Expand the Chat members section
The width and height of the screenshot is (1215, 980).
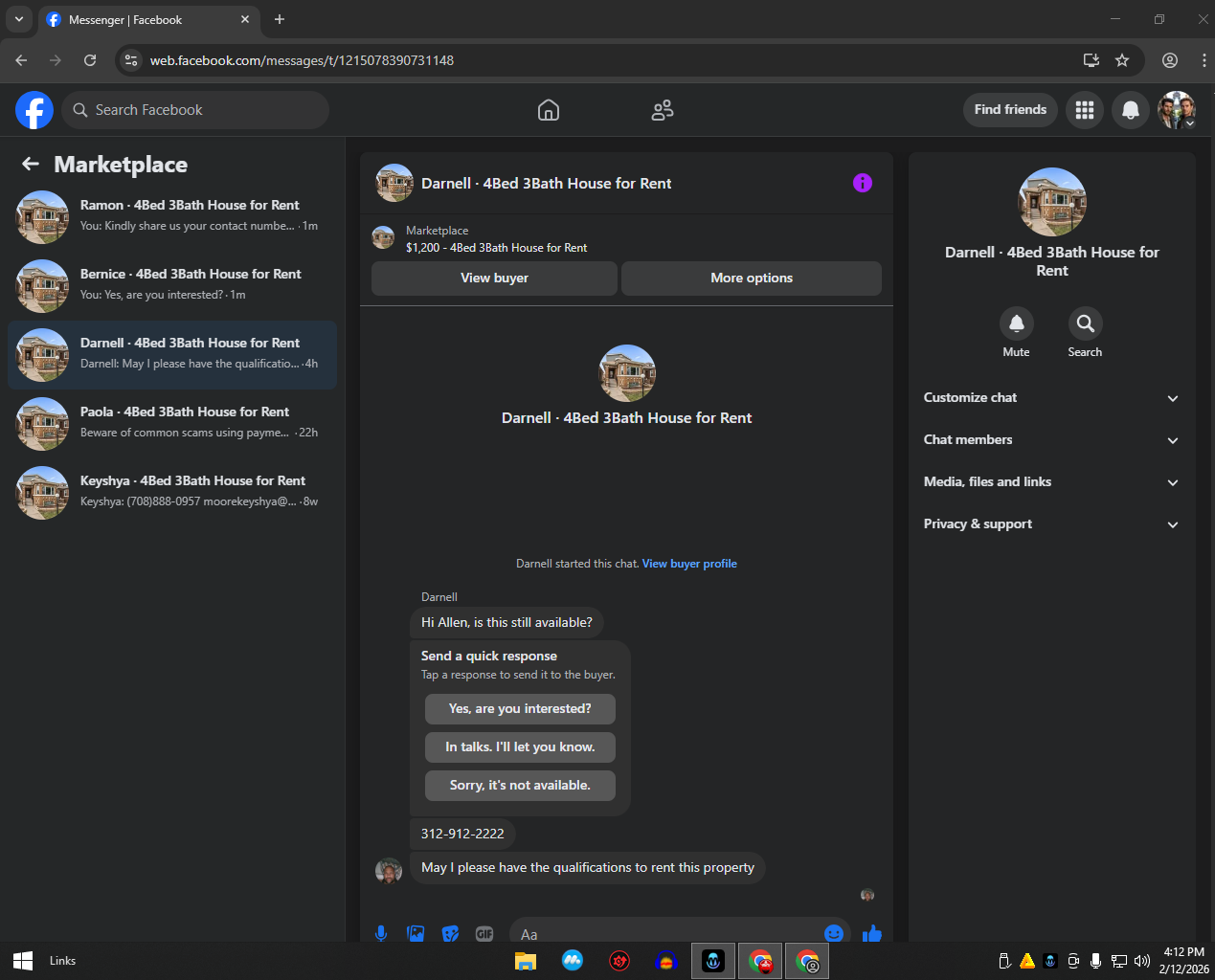click(x=1051, y=440)
